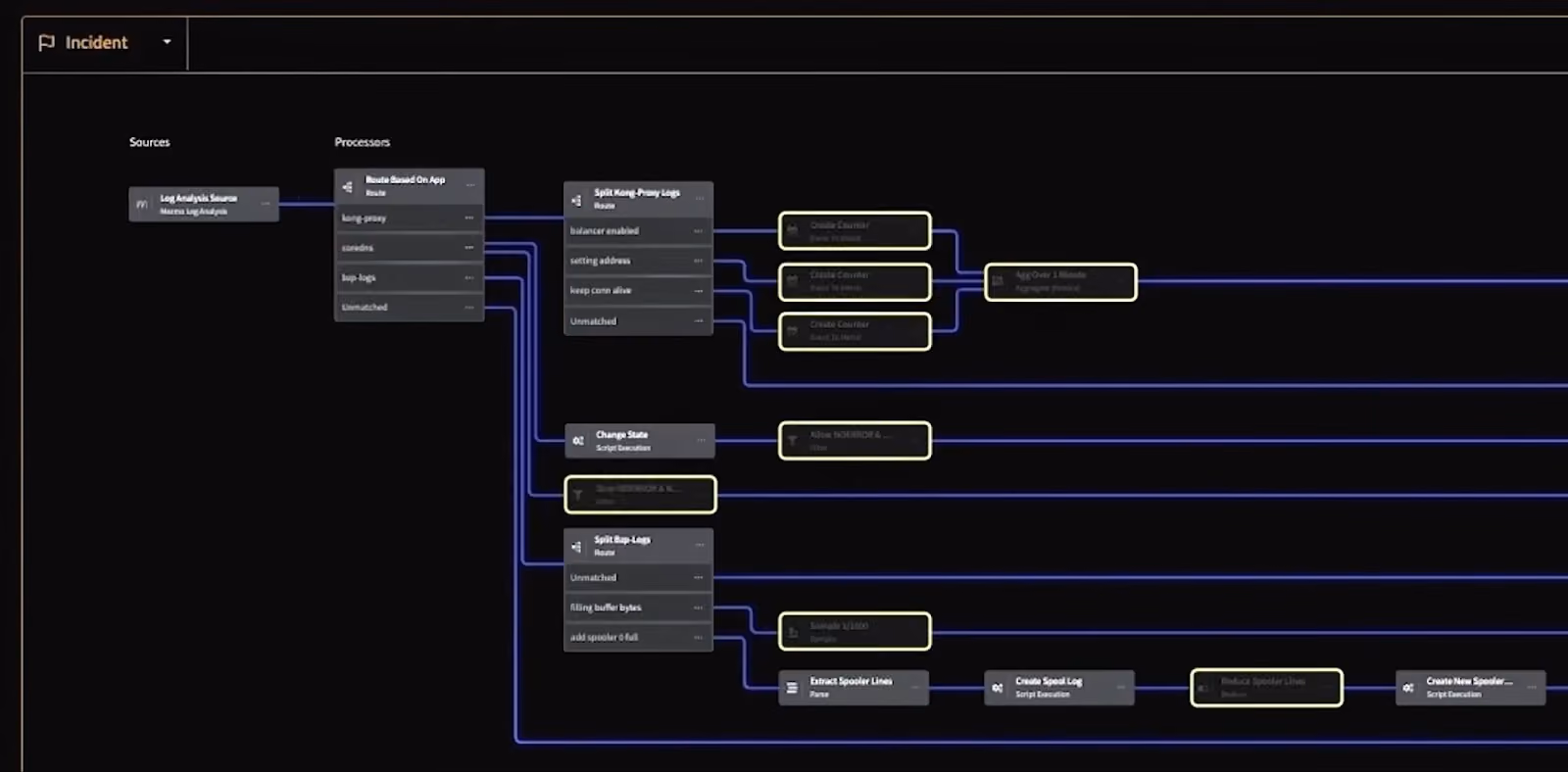Viewport: 1568px width, 772px height.
Task: Click icon of Create Counter node linked to balancer enabled
Action: click(x=792, y=231)
